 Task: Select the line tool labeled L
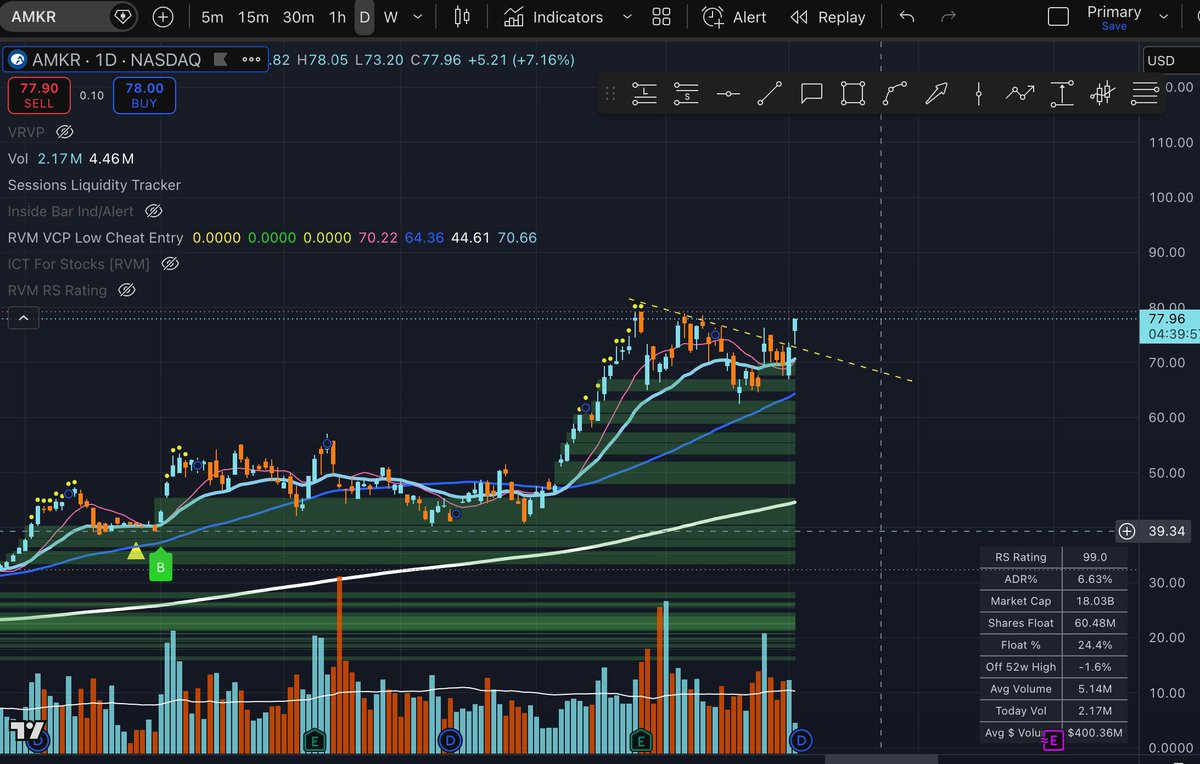click(644, 94)
